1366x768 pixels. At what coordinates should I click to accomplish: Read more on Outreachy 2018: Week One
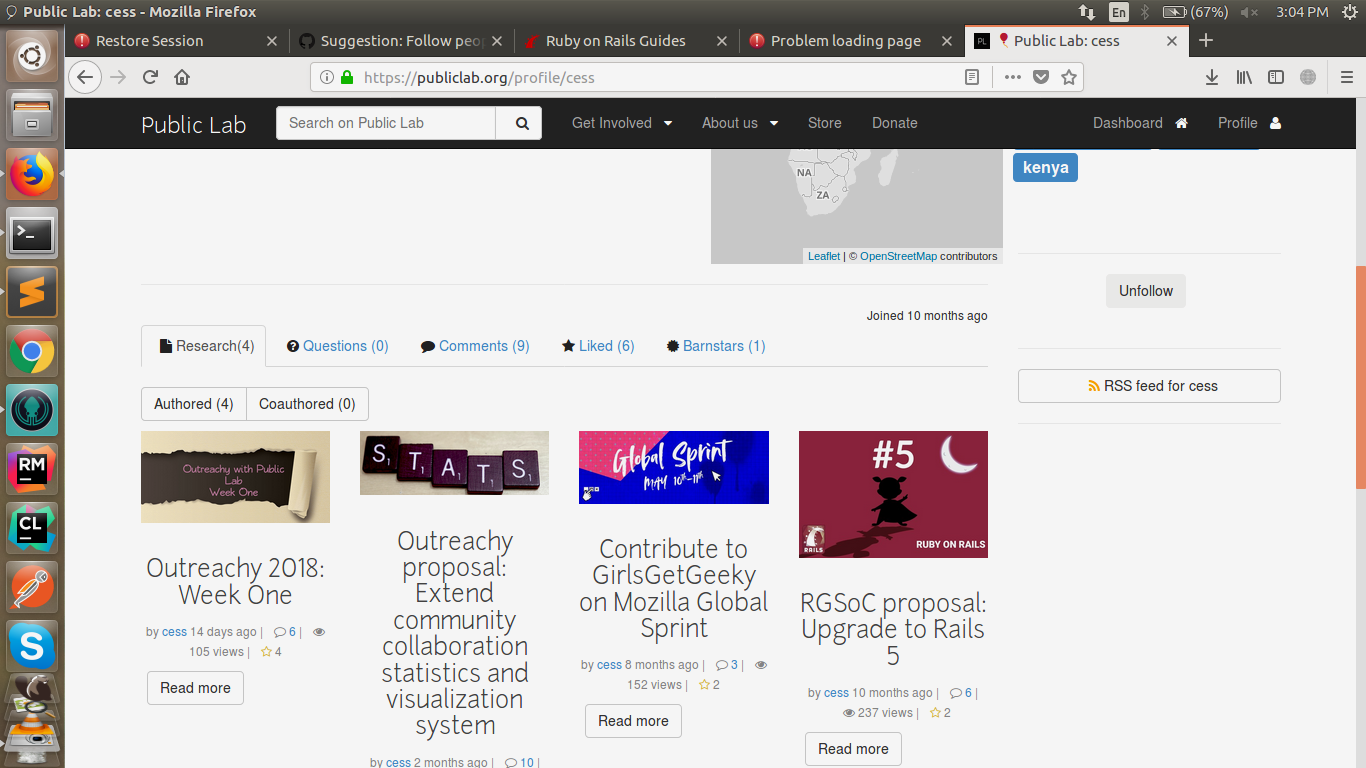[195, 688]
